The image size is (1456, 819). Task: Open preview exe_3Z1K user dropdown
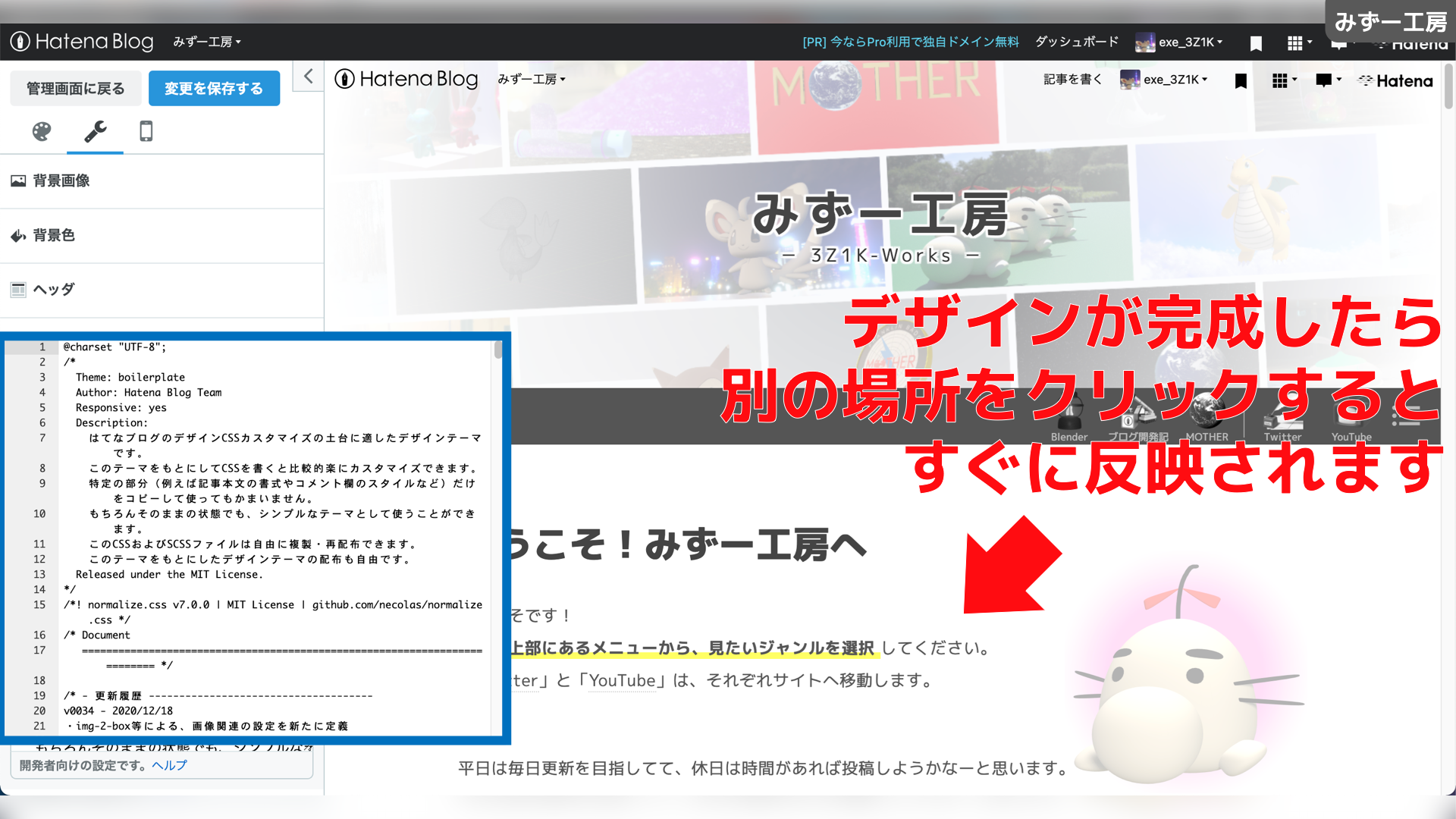point(1164,79)
